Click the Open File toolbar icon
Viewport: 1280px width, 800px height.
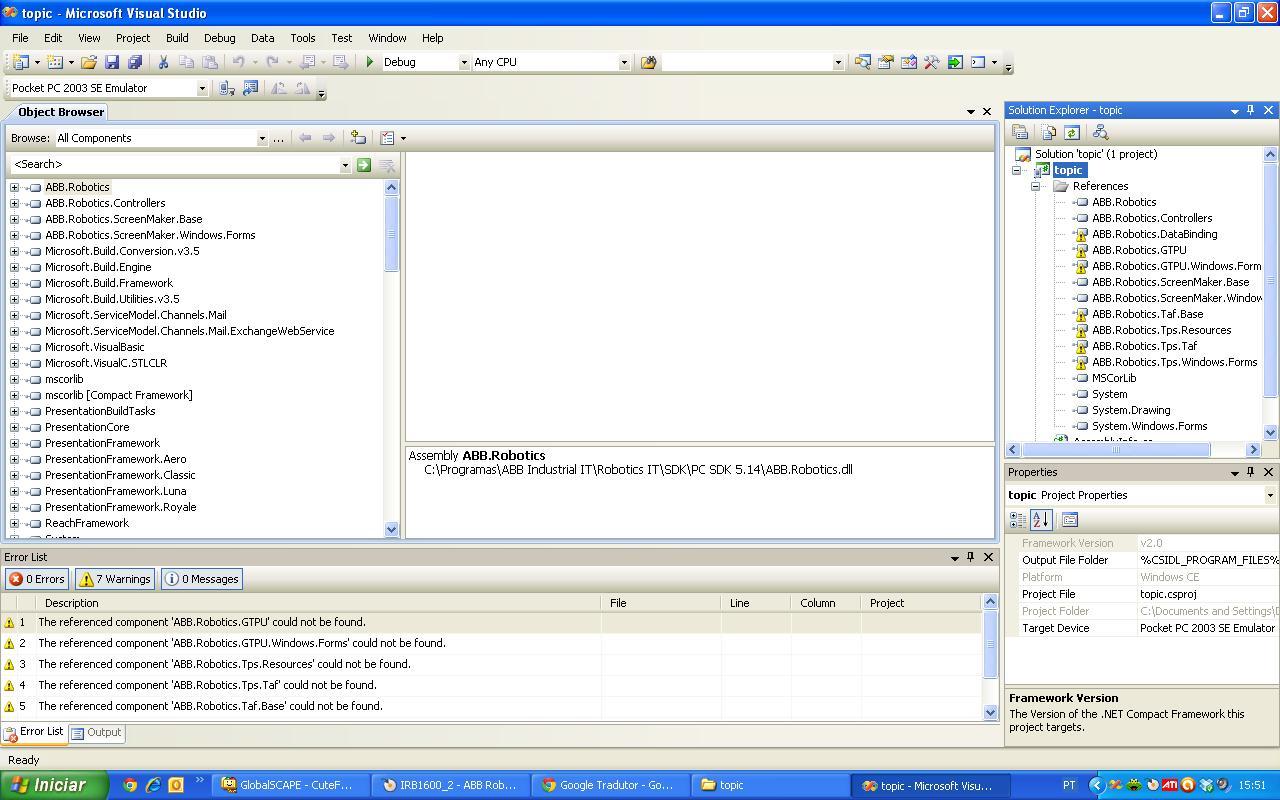click(89, 62)
